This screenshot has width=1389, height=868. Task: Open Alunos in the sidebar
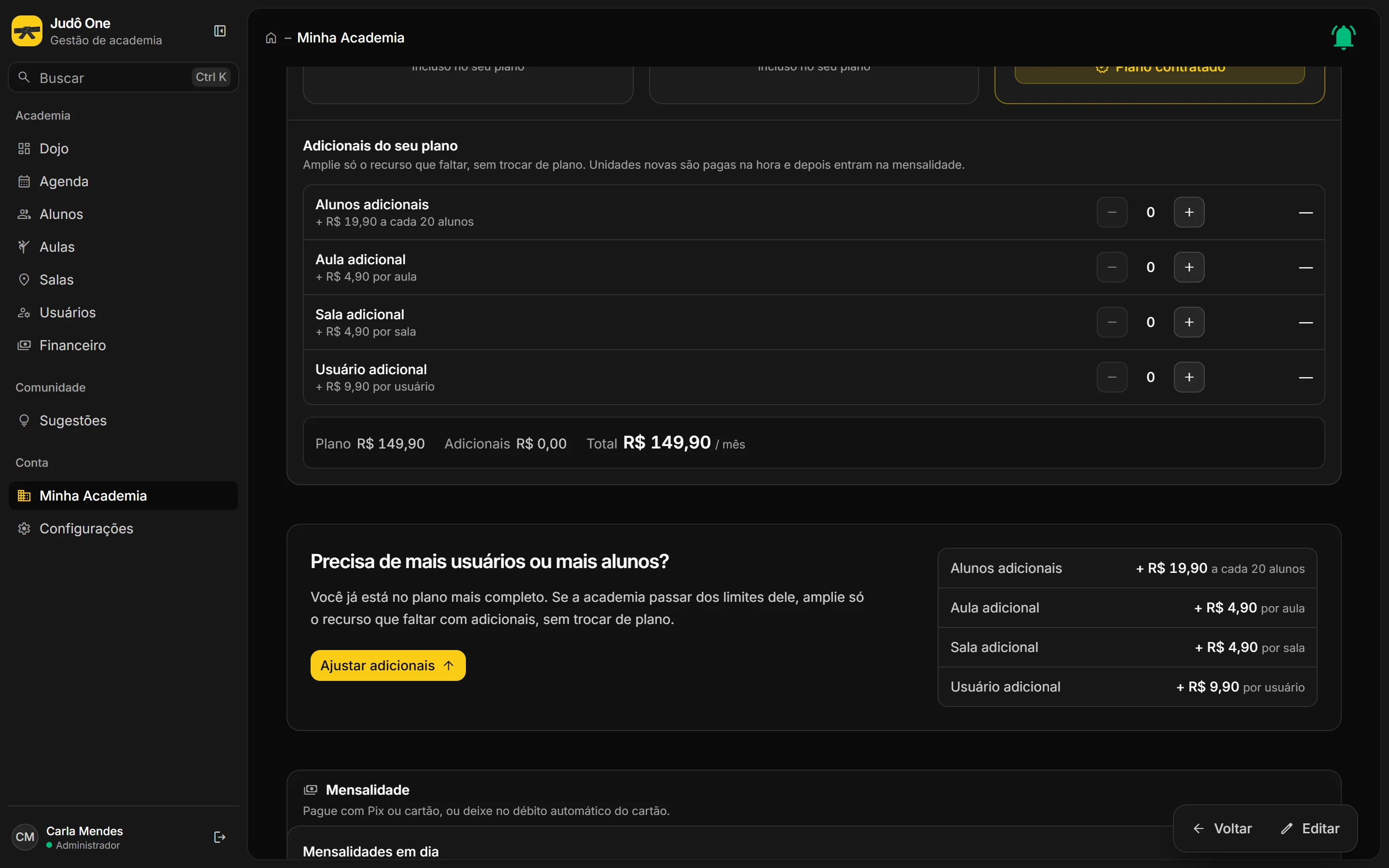[123, 214]
